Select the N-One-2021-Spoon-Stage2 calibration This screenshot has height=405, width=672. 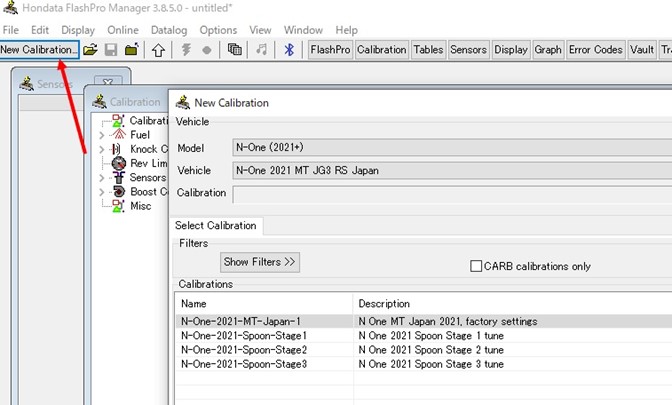coord(244,350)
